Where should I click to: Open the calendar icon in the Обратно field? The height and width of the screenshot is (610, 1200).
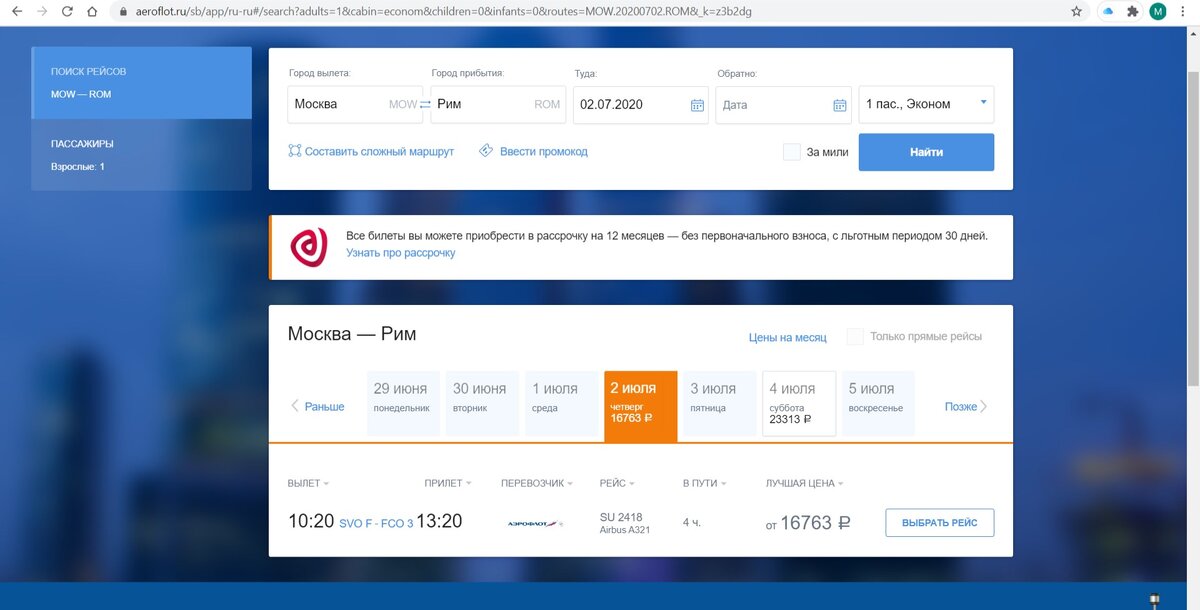click(838, 104)
